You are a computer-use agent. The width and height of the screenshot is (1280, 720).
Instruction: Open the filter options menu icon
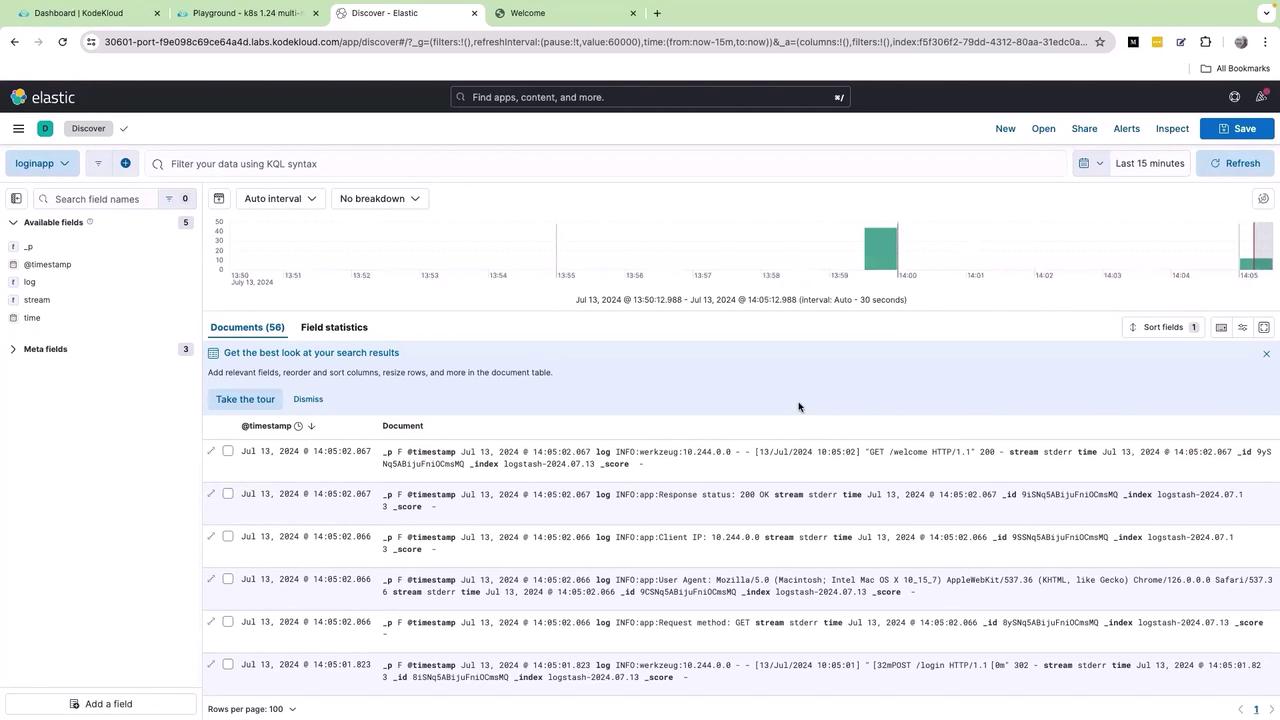(x=98, y=163)
